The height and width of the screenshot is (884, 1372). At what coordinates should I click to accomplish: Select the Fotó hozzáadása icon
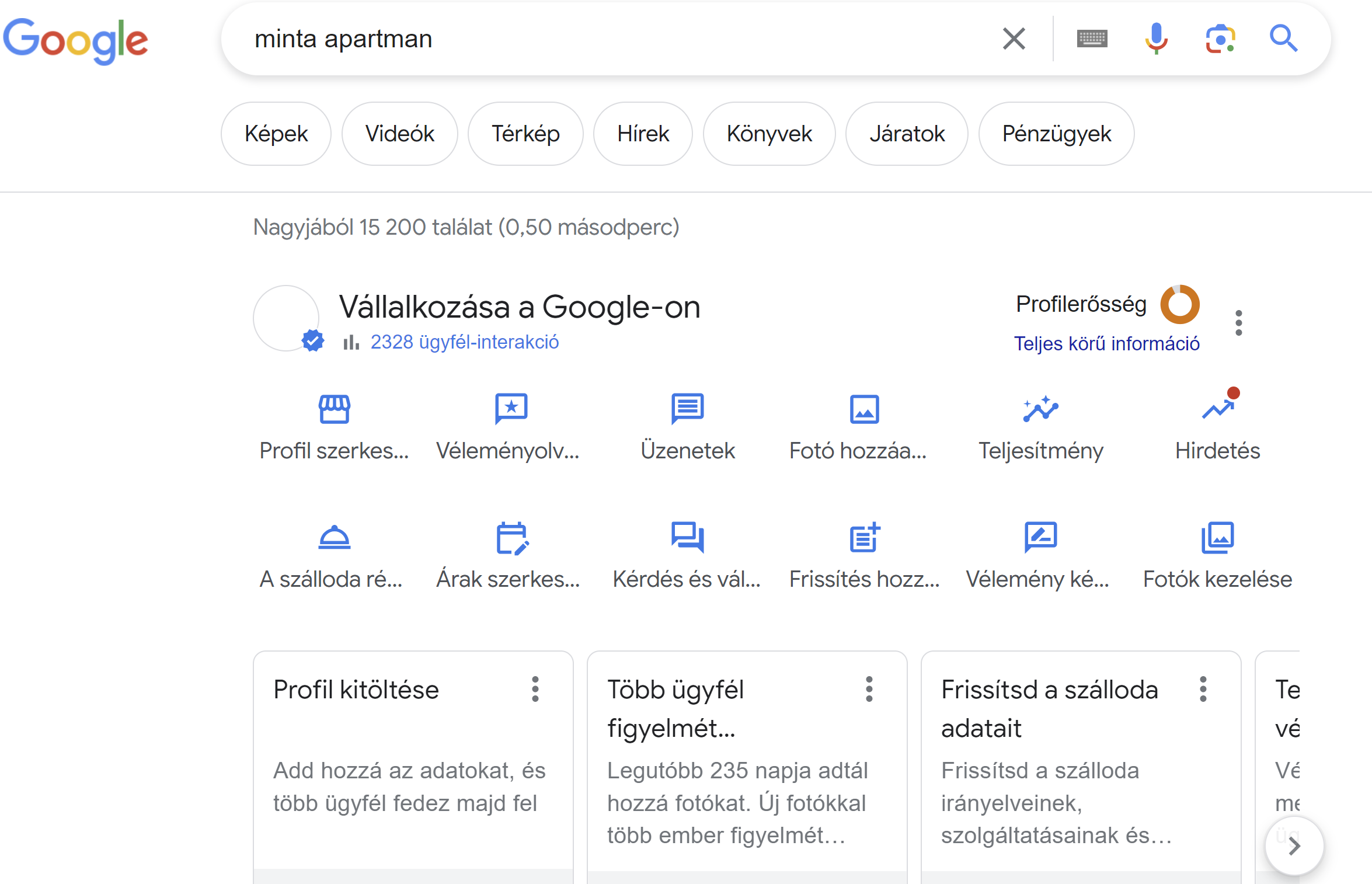[864, 409]
